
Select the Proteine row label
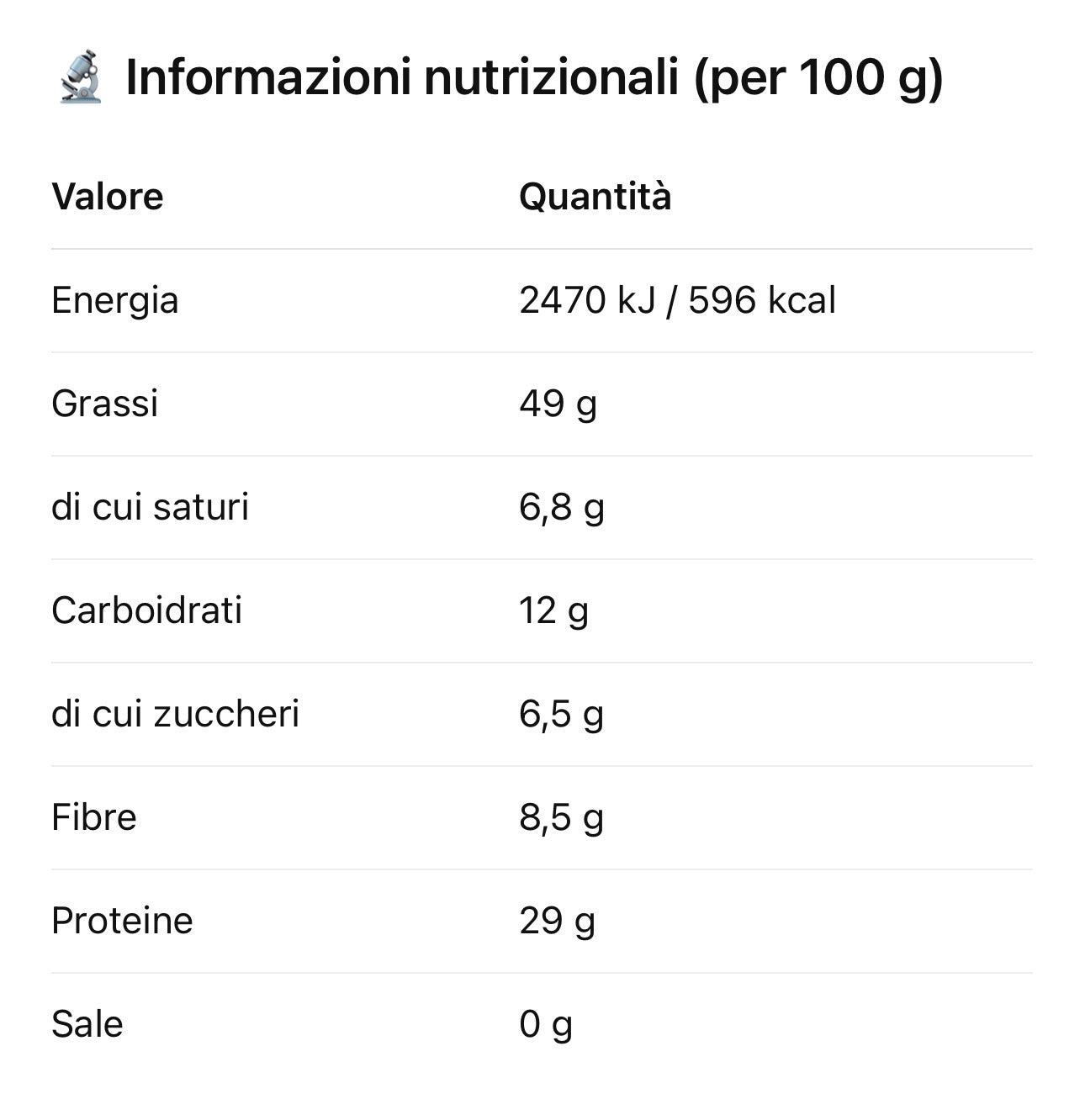123,922
